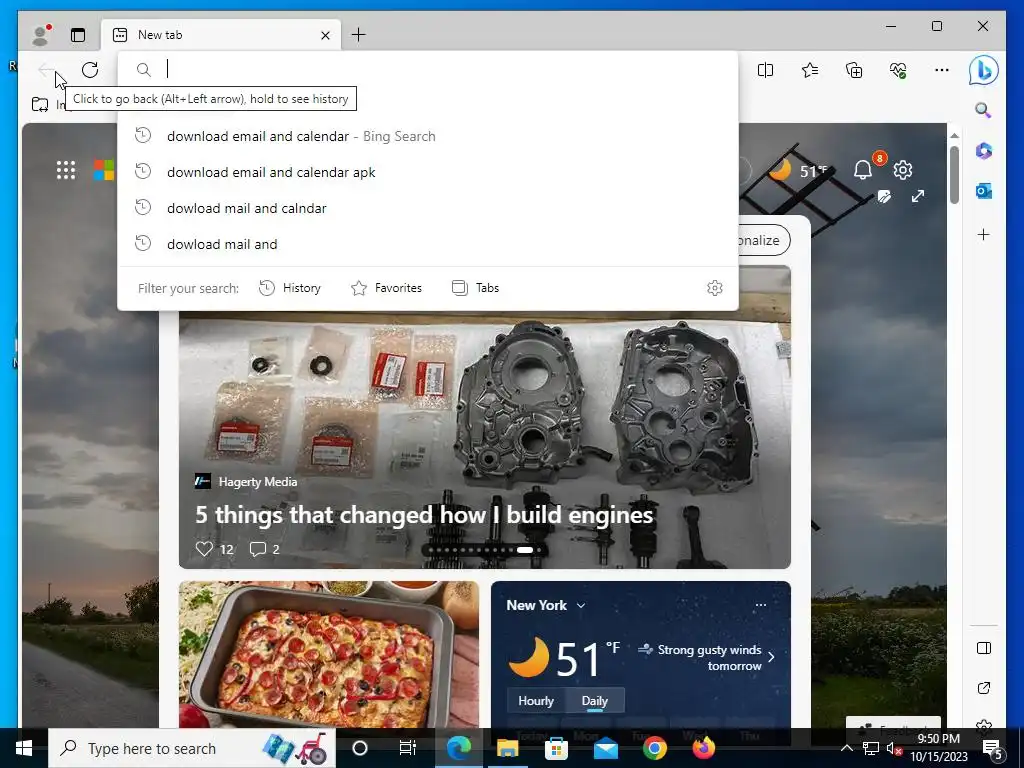Open page settings gear icon
This screenshot has width=1024, height=768.
coord(903,170)
